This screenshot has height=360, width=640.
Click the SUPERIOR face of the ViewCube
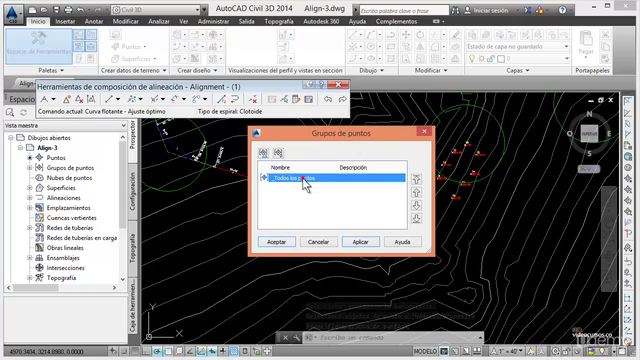tap(589, 133)
